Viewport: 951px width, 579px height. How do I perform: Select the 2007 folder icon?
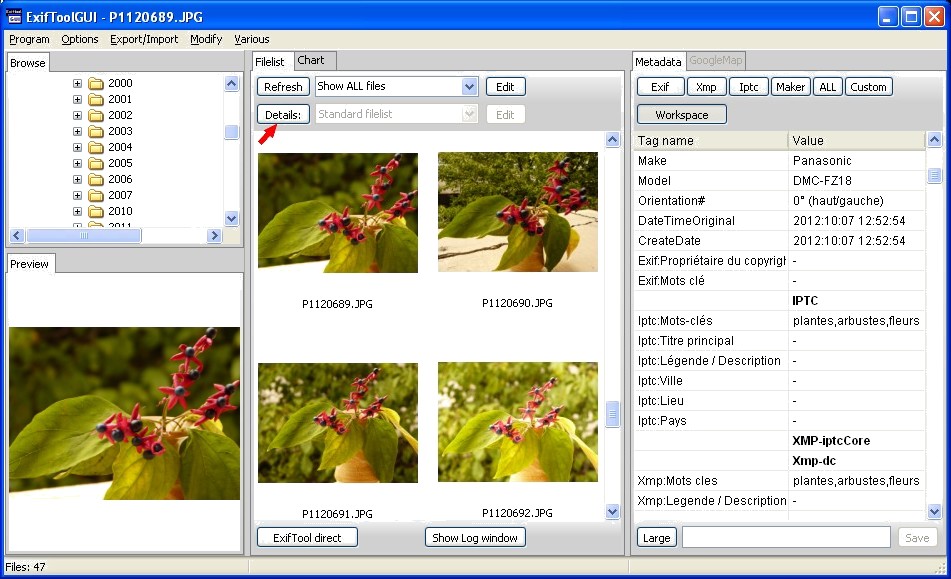[96, 195]
